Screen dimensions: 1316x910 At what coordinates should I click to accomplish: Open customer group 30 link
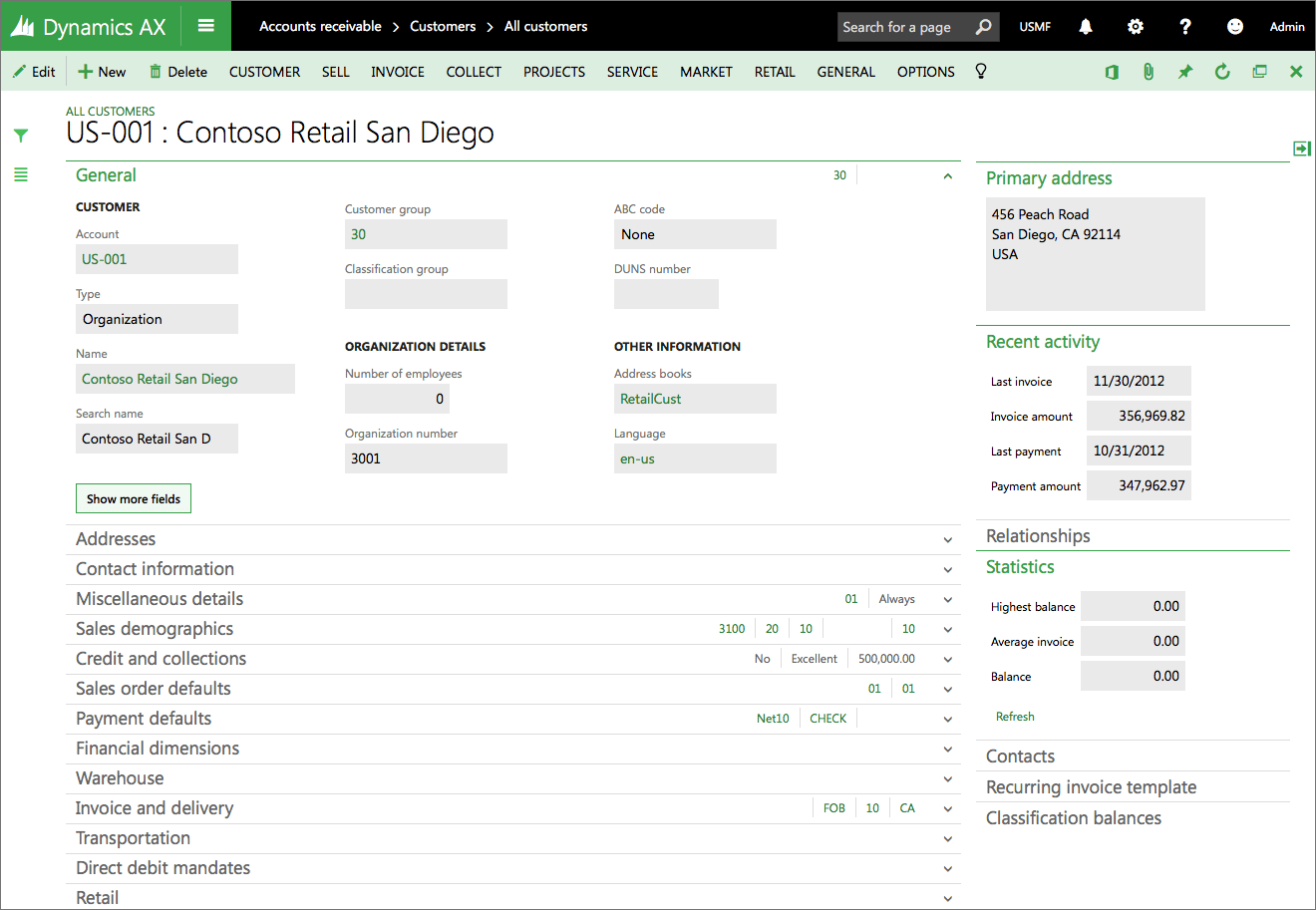[x=358, y=234]
